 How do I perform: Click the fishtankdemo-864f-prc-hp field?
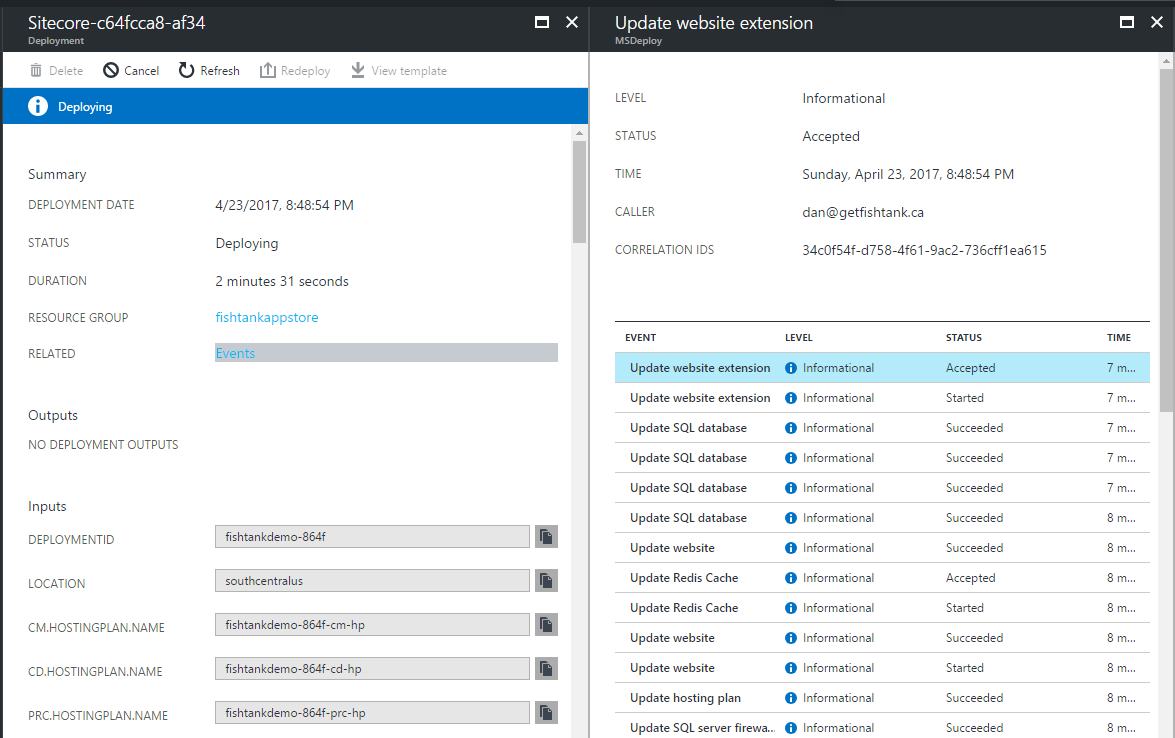(372, 713)
